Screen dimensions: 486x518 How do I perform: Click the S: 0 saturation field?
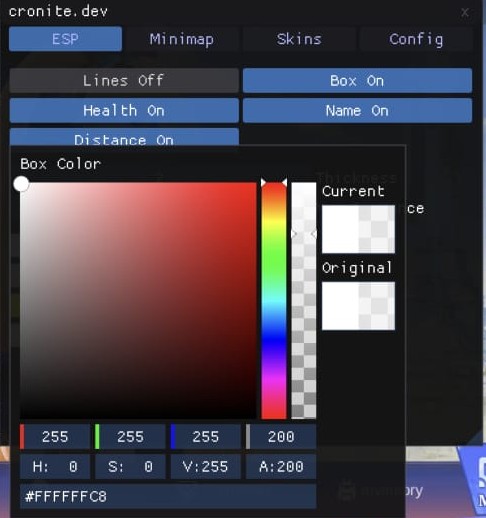(130, 467)
